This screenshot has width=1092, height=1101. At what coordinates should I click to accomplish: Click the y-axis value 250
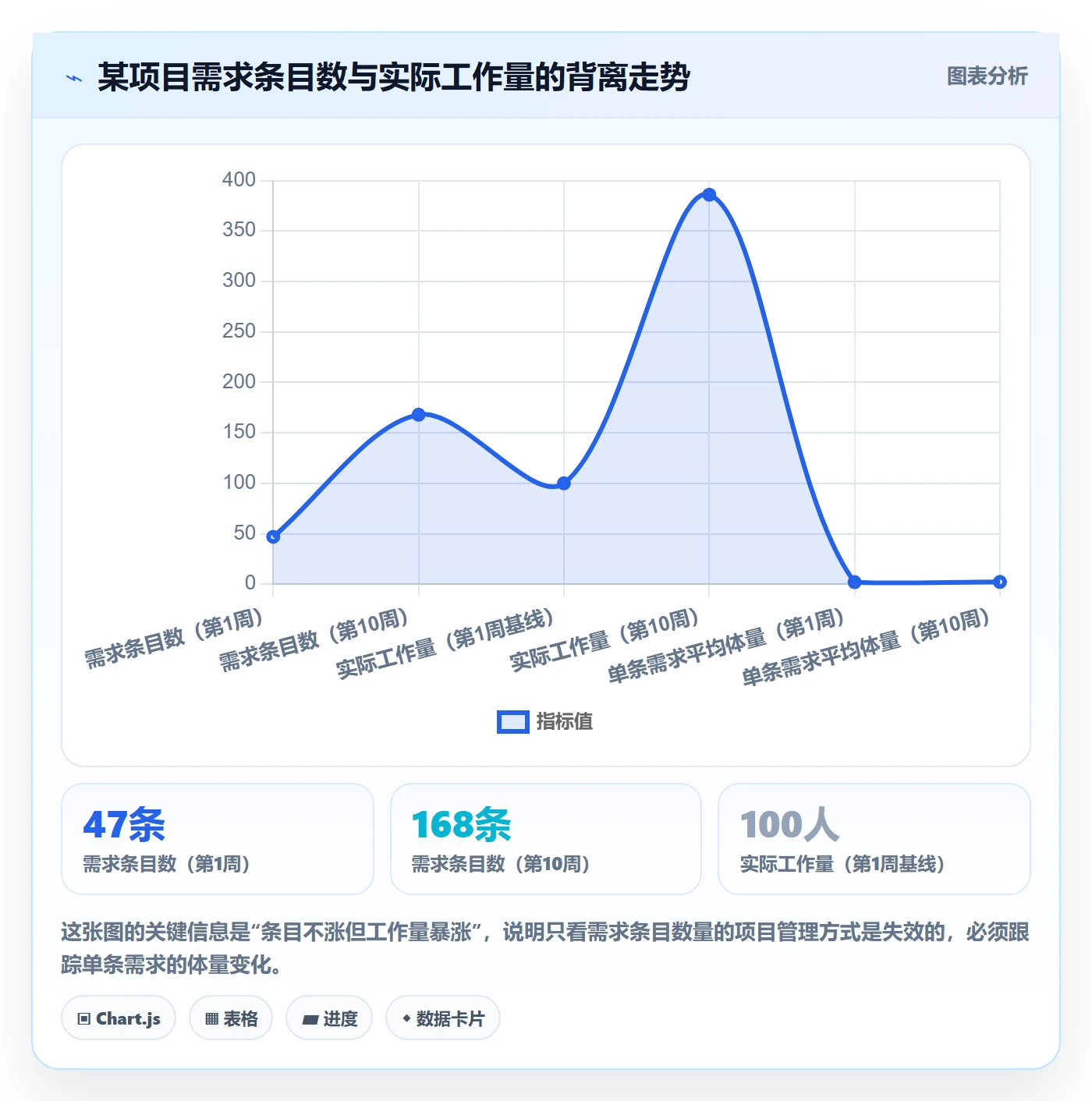click(x=239, y=331)
